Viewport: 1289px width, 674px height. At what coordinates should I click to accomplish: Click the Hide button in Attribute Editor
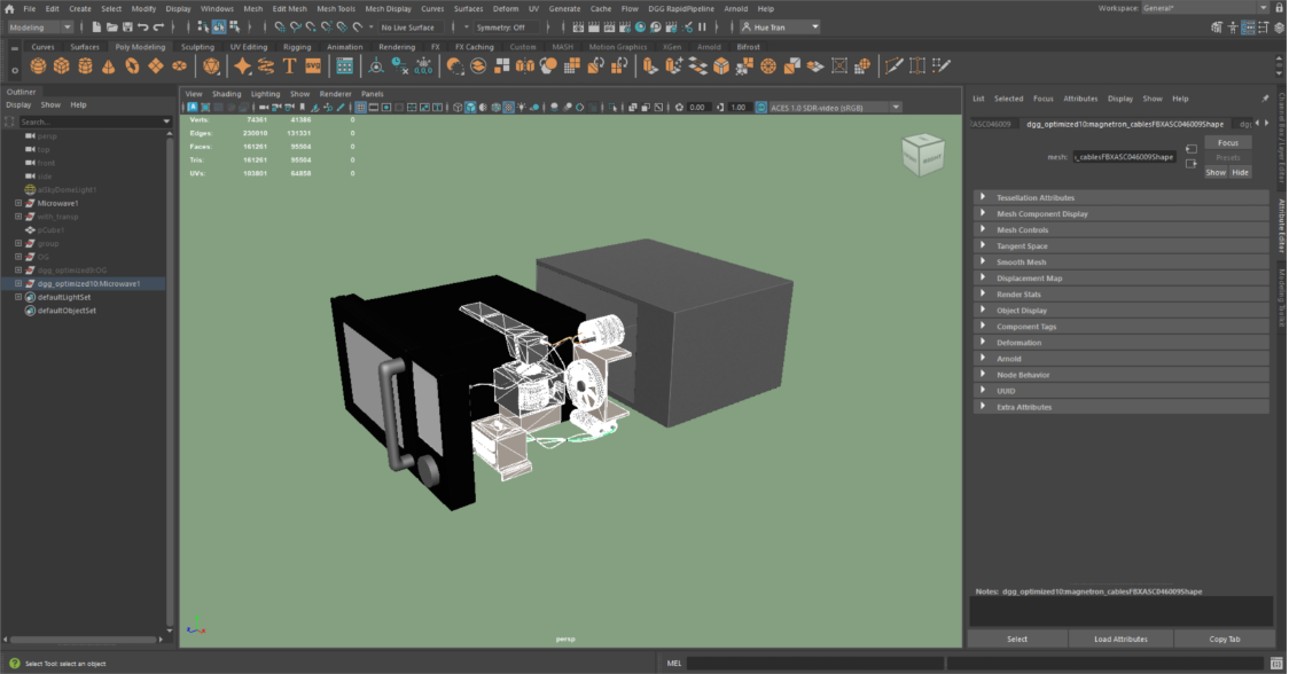tap(1240, 172)
